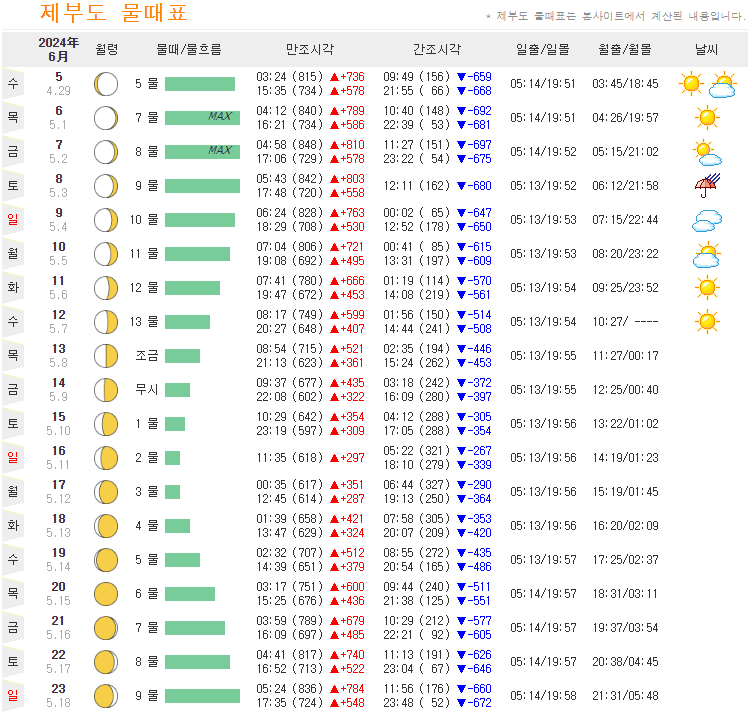This screenshot has width=750, height=712.
Task: Click the June 9 Sunday 일 label
Action: coord(13,219)
